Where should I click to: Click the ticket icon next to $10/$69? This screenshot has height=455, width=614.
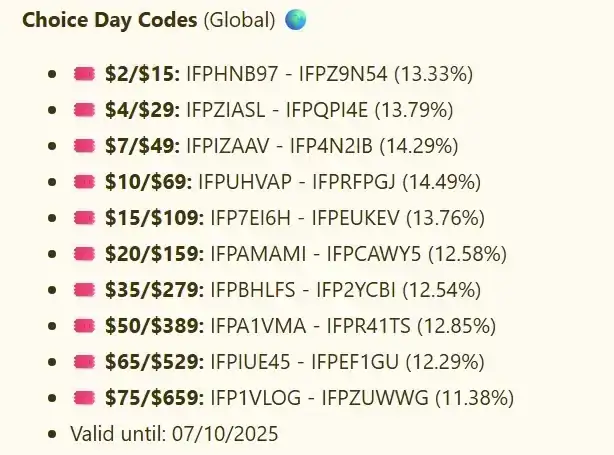84,182
